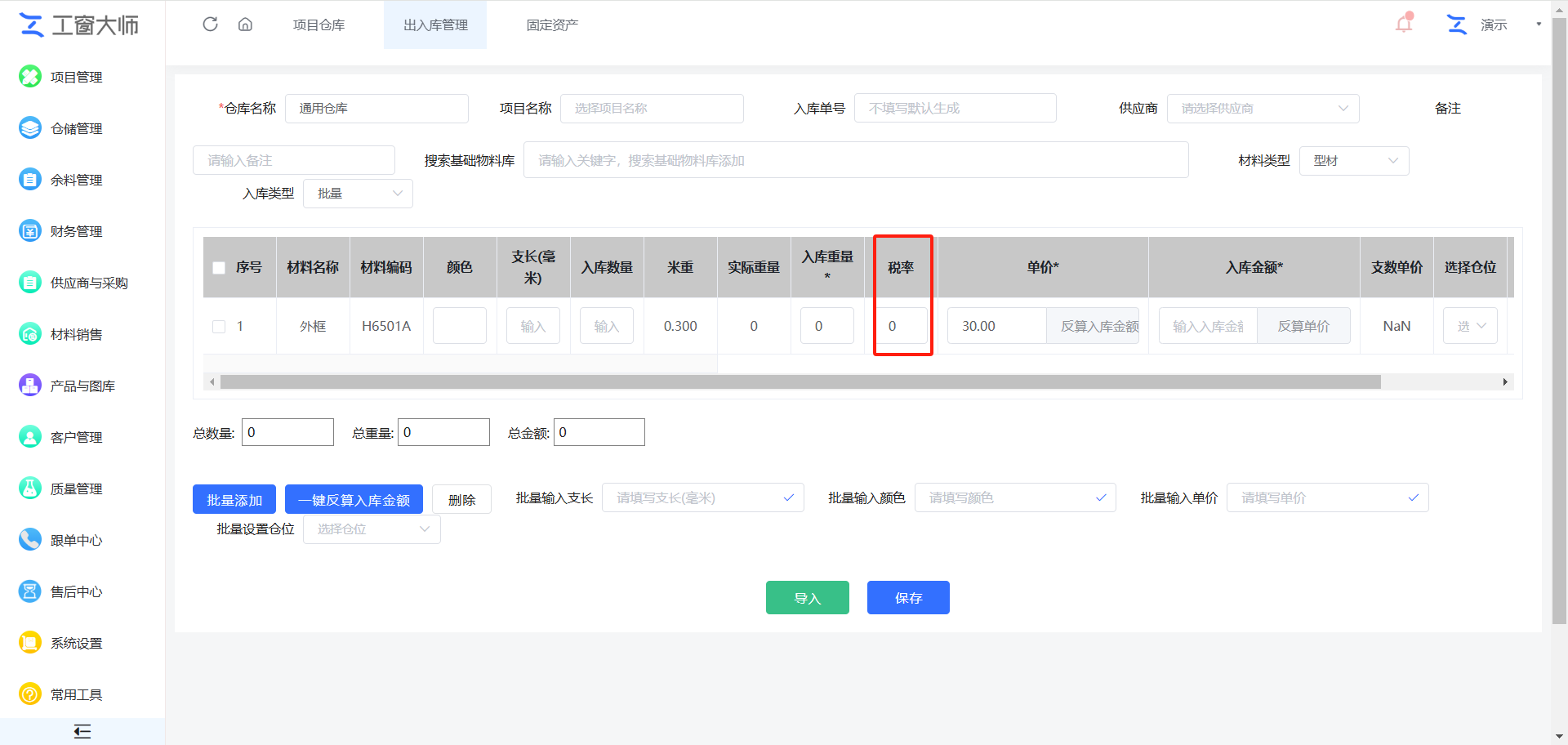Open 跟单中心 phone icon
Screen dimensions: 1568x745
(x=30, y=540)
